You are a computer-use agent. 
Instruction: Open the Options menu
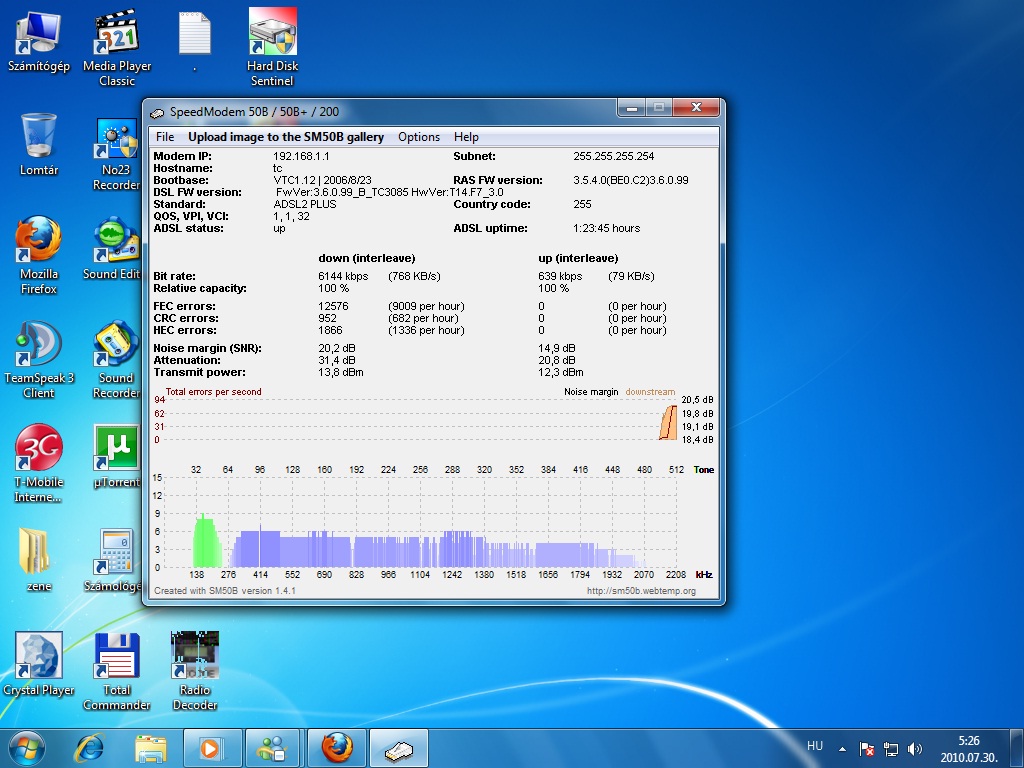pyautogui.click(x=419, y=137)
